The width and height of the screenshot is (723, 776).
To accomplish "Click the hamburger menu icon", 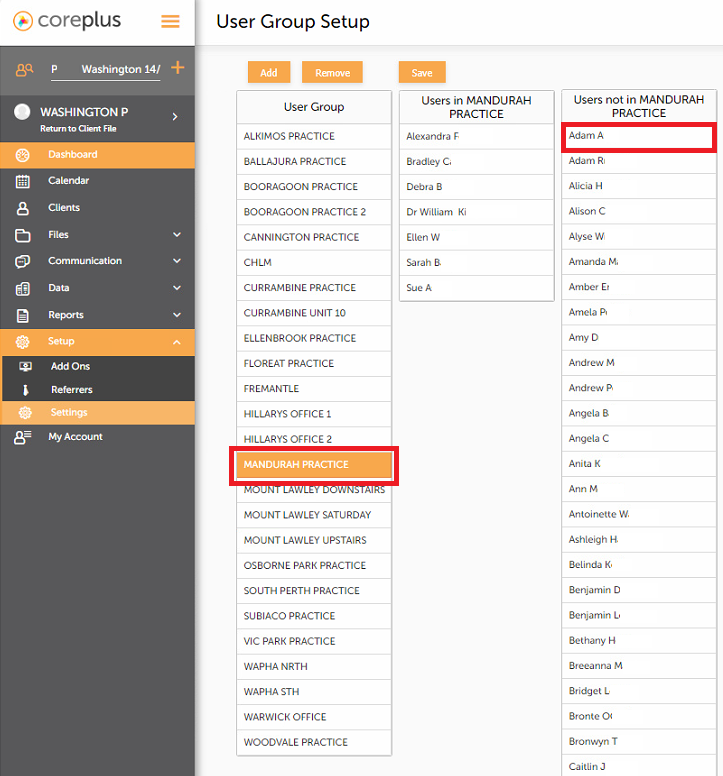I will pyautogui.click(x=171, y=21).
